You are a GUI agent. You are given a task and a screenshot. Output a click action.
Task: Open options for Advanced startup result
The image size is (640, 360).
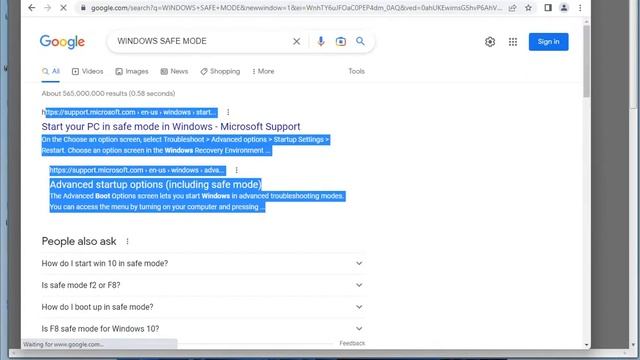(236, 170)
